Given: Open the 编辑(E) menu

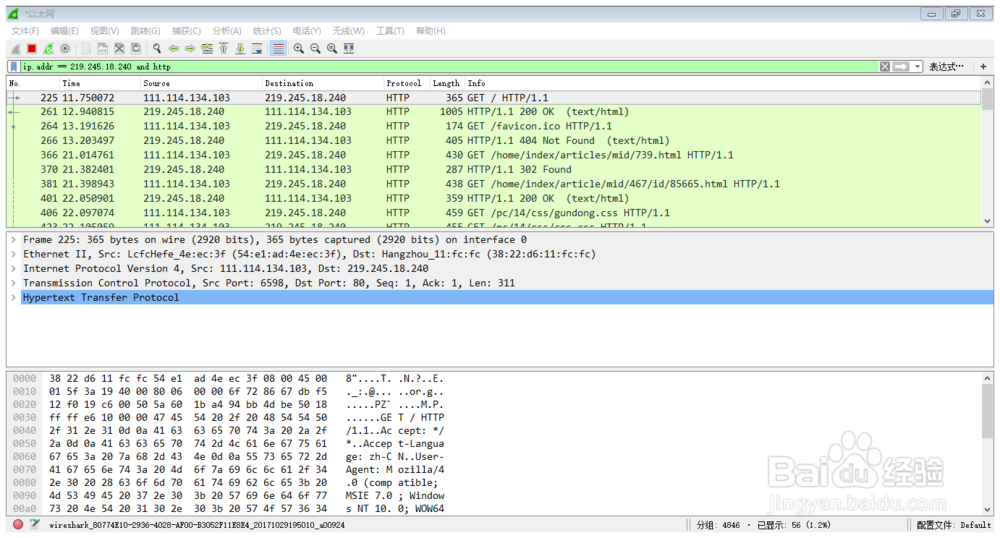Looking at the screenshot, I should [64, 31].
